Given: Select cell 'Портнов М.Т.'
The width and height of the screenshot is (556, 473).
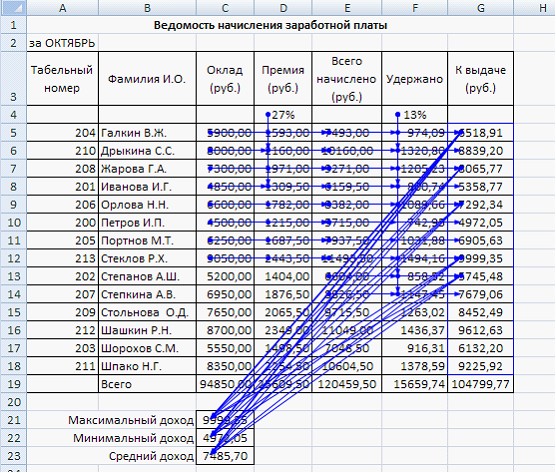Looking at the screenshot, I should pos(147,240).
